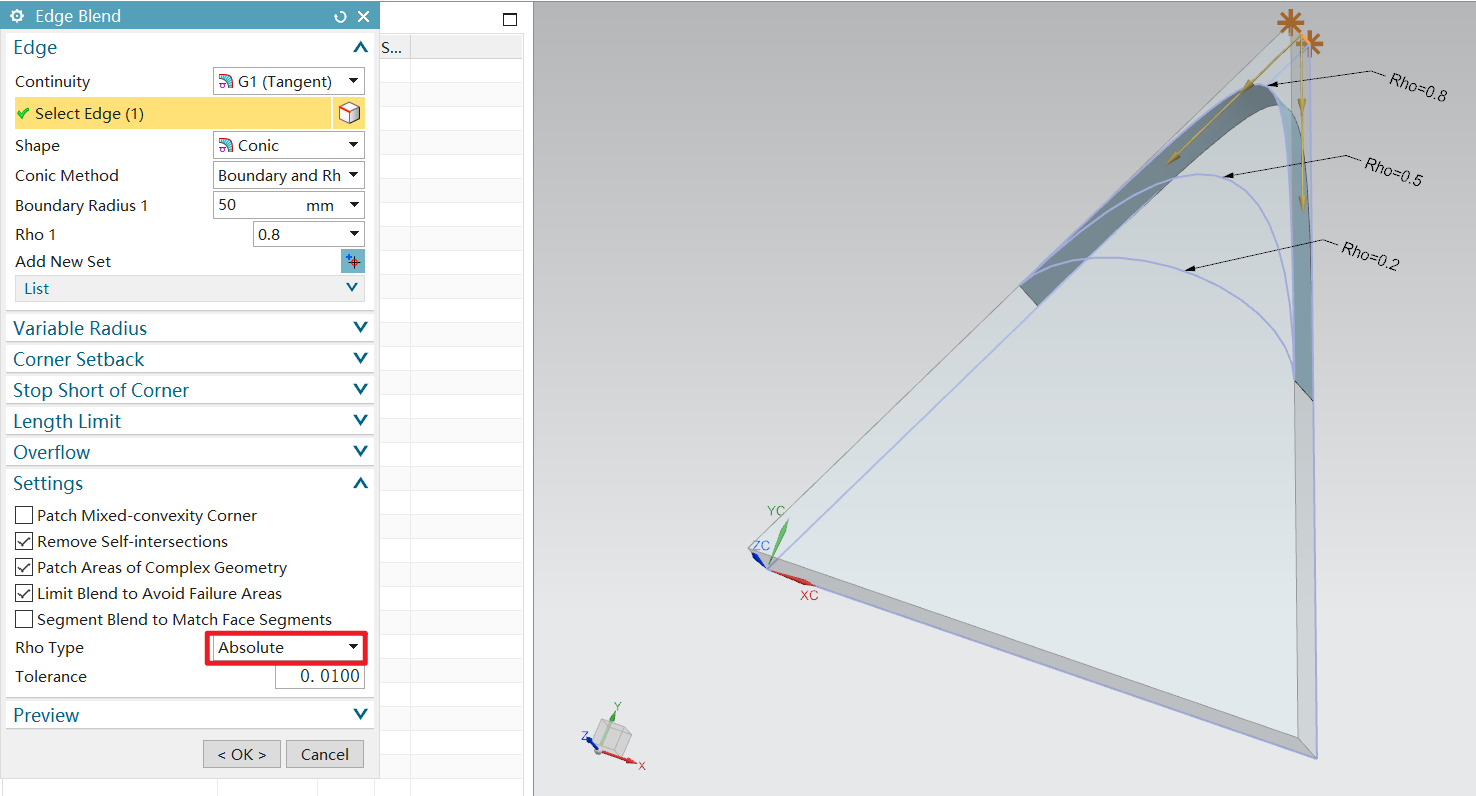The image size is (1476, 796).
Task: Click the Add New Set icon
Action: pos(353,262)
